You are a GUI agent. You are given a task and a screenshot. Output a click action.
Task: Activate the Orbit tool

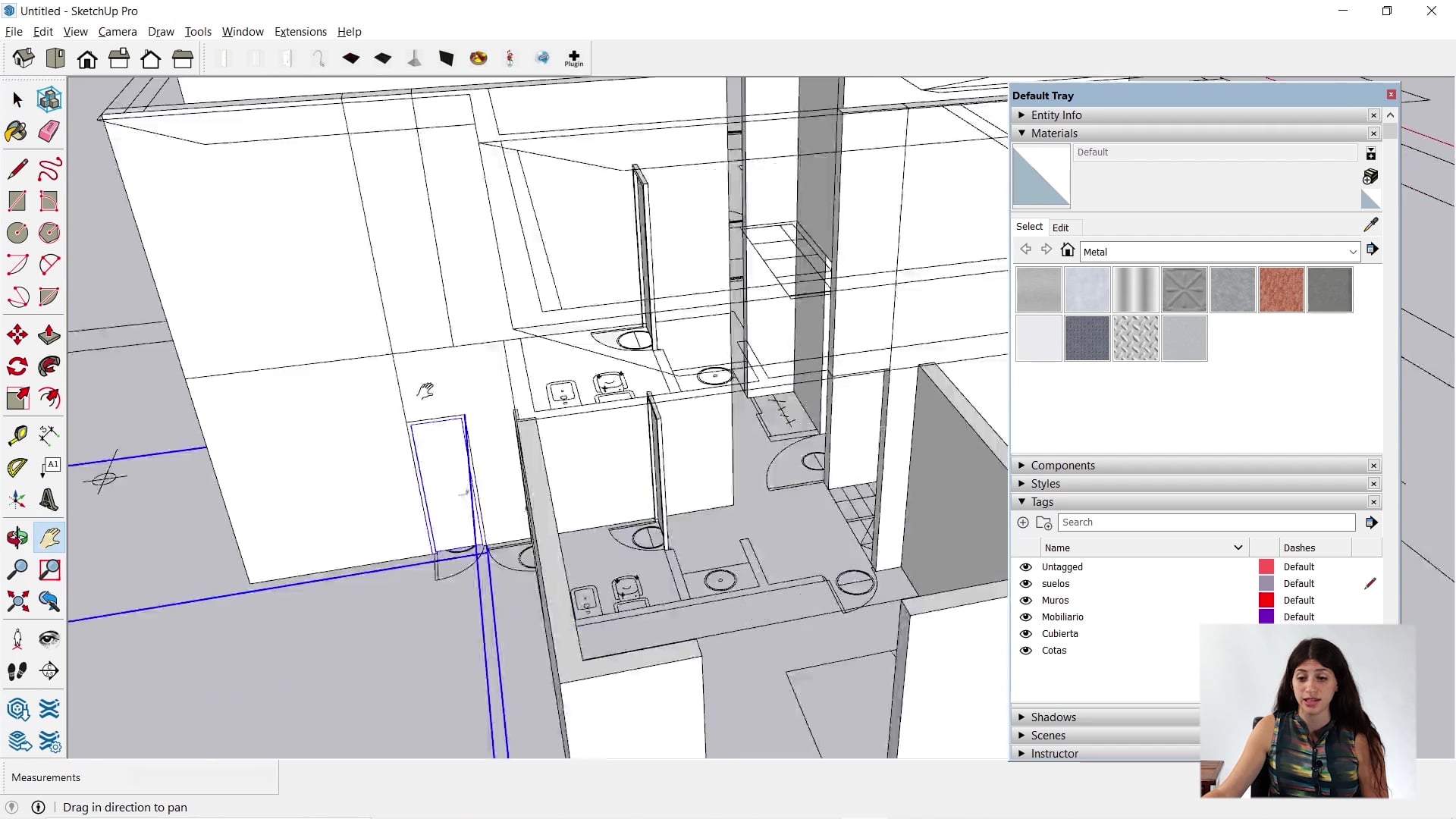[x=17, y=537]
